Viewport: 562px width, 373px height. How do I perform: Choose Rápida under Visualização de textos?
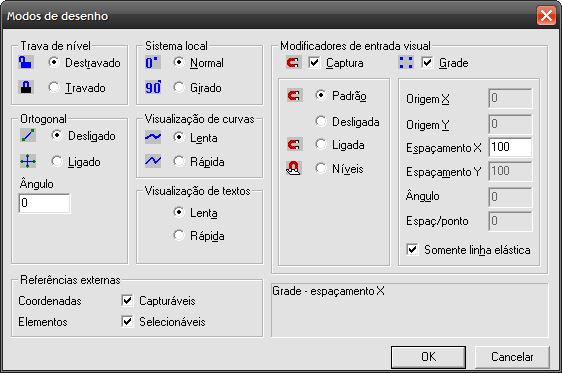(179, 235)
